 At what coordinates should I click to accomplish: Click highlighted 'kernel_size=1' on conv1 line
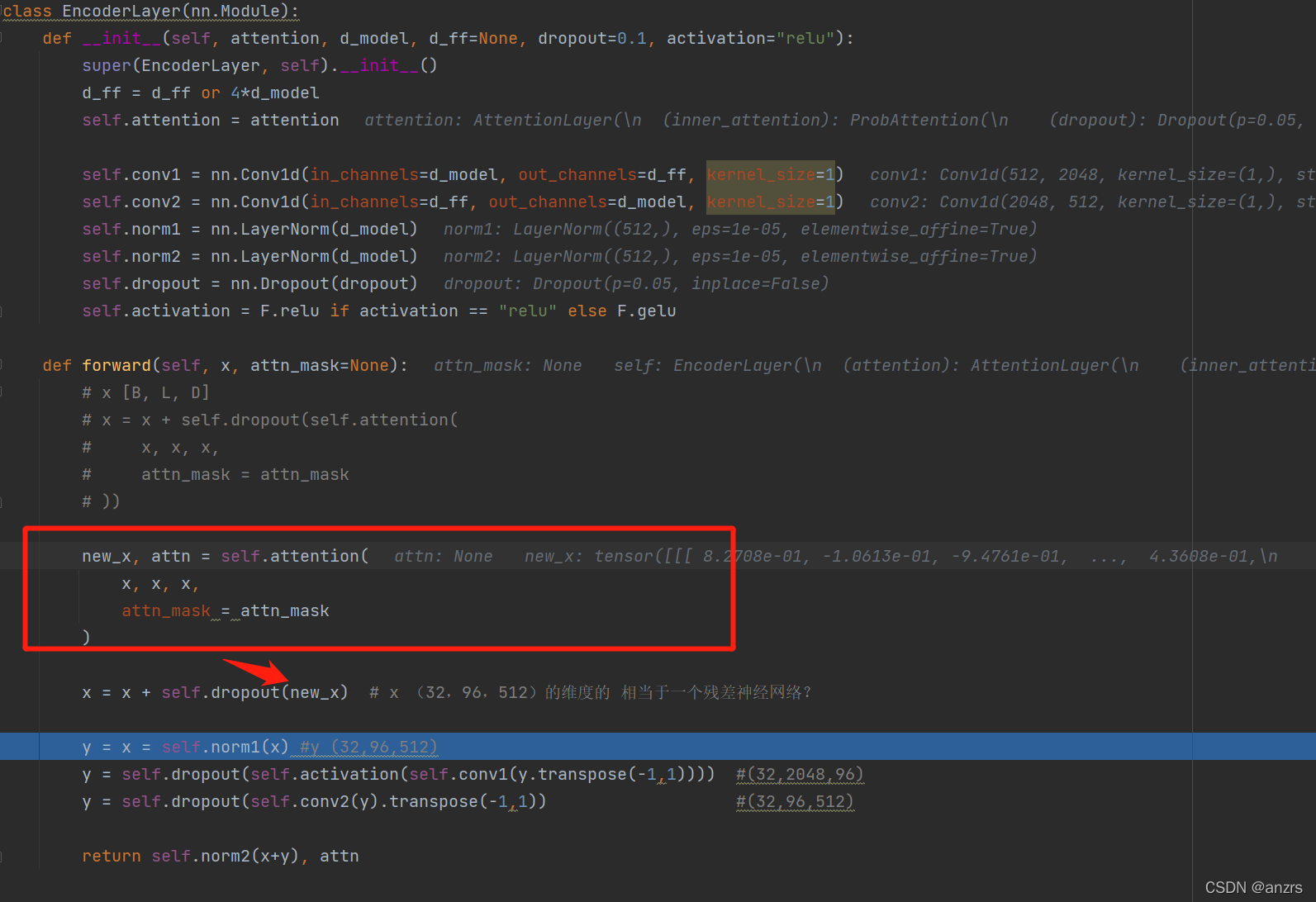[x=771, y=174]
